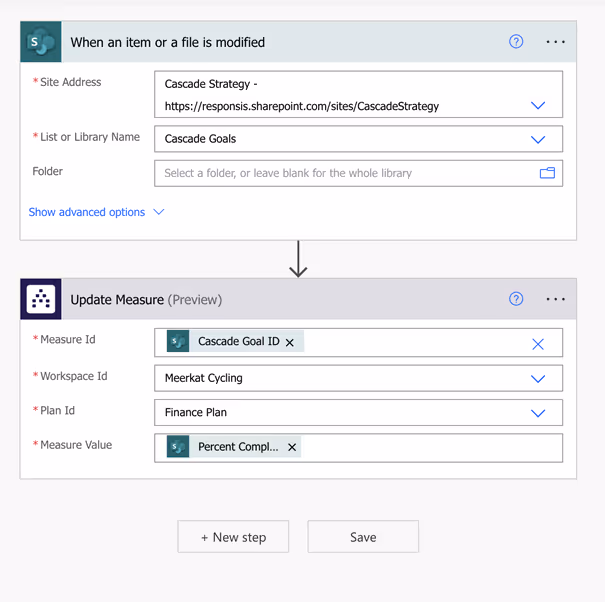Clear the Measure Id field with blue X
This screenshot has width=605, height=602.
click(538, 344)
